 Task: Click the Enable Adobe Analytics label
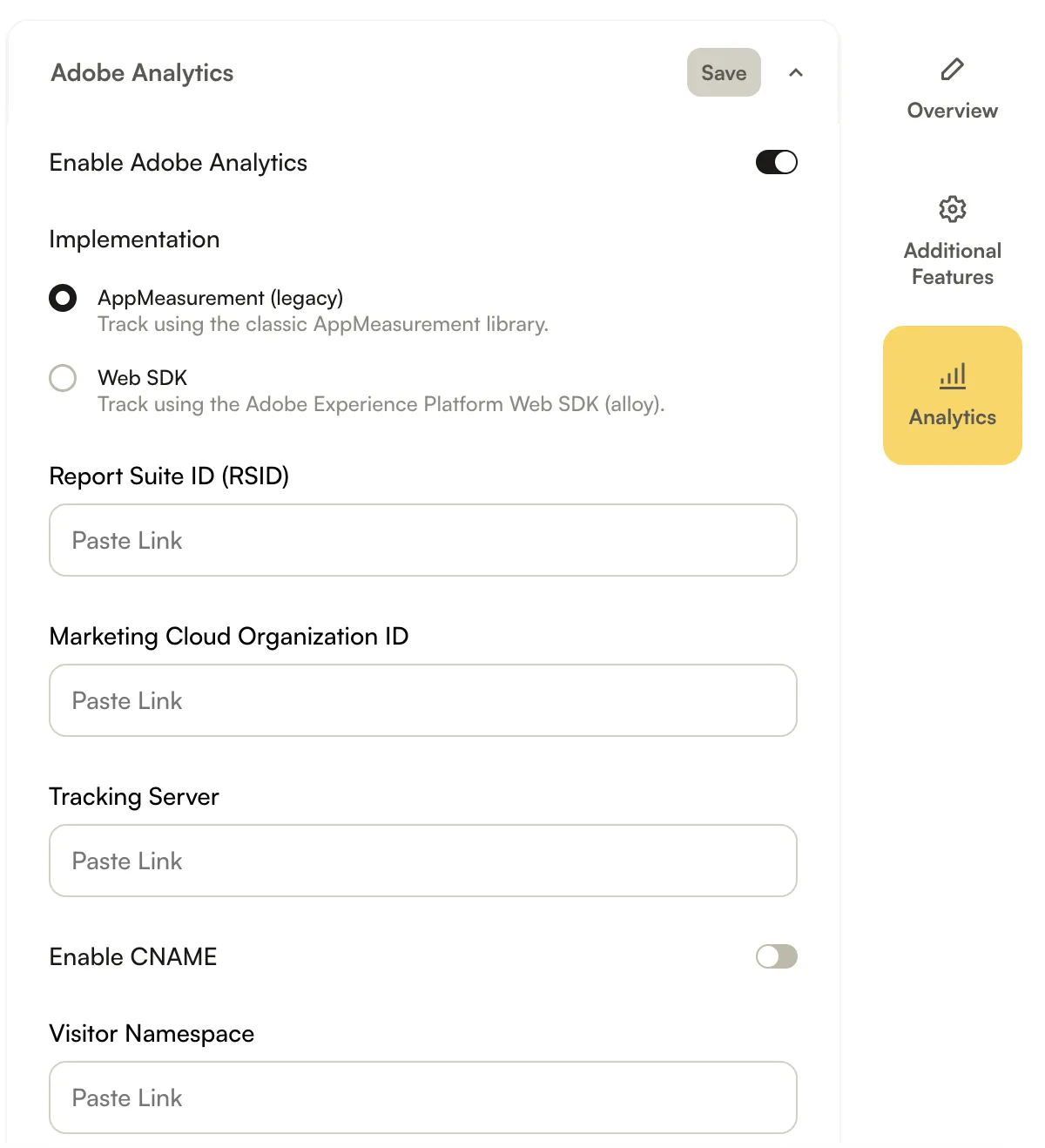click(179, 163)
